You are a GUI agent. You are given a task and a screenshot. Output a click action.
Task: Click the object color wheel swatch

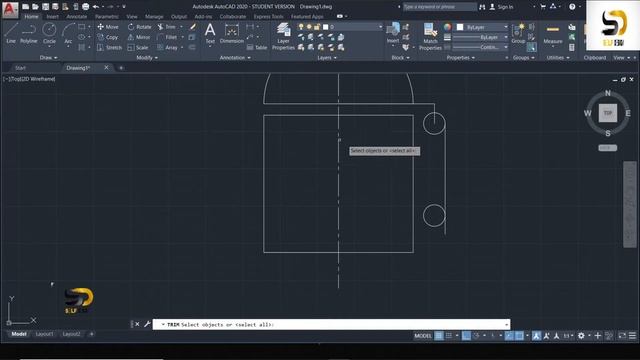(x=447, y=27)
